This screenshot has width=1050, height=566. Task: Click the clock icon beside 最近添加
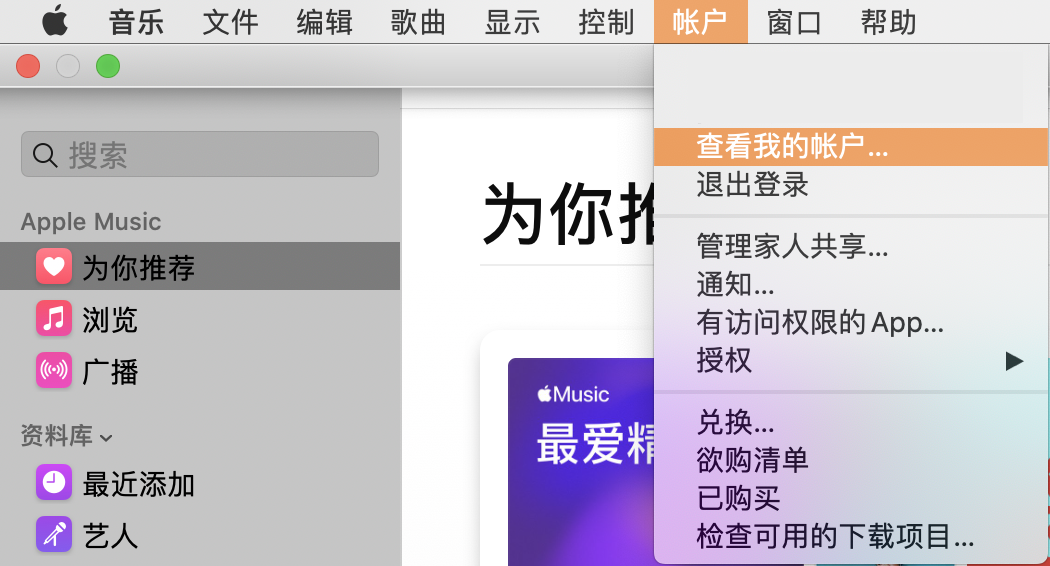coord(54,482)
